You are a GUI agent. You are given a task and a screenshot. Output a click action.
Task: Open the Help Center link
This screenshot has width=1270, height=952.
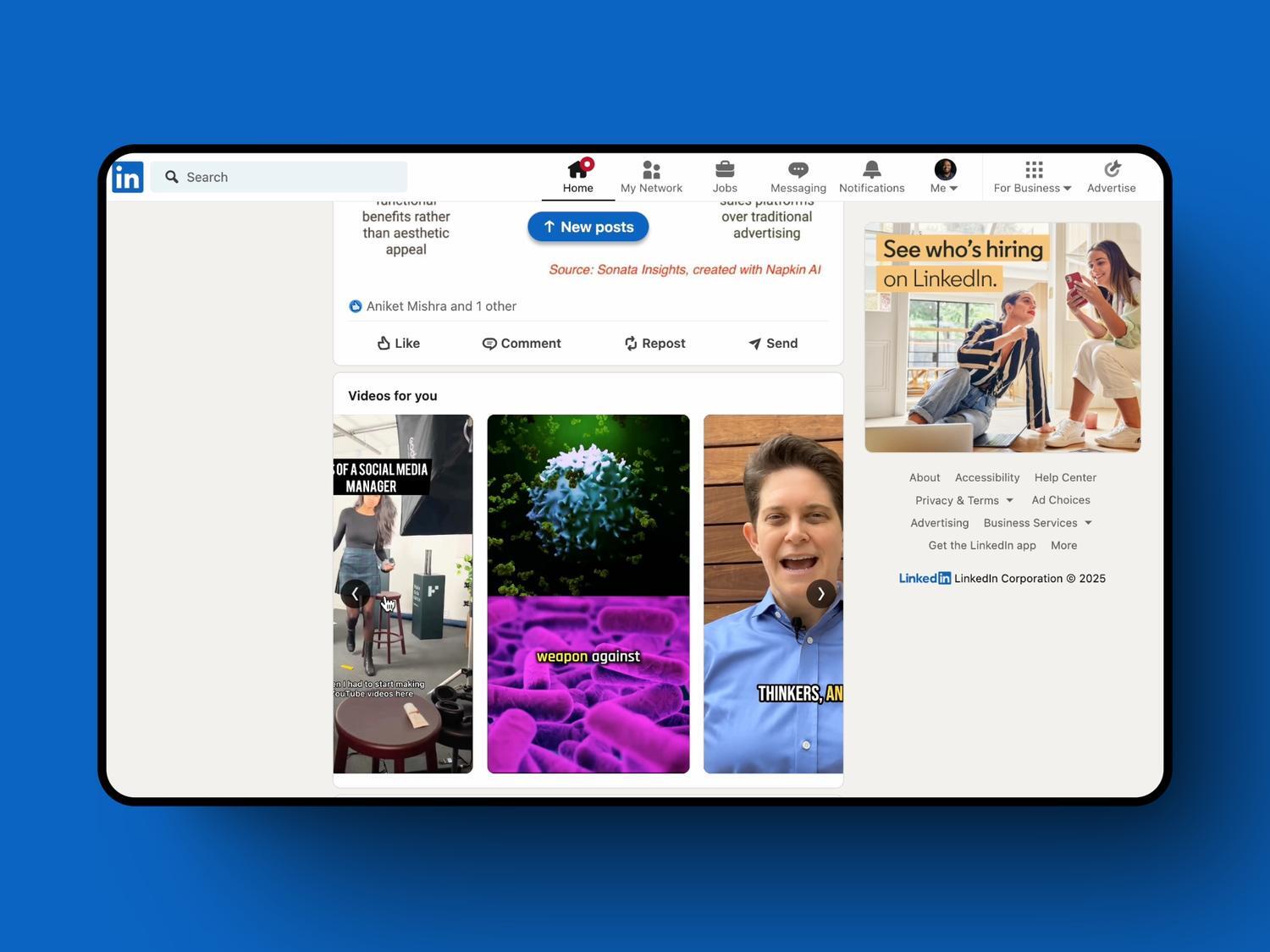1065,477
